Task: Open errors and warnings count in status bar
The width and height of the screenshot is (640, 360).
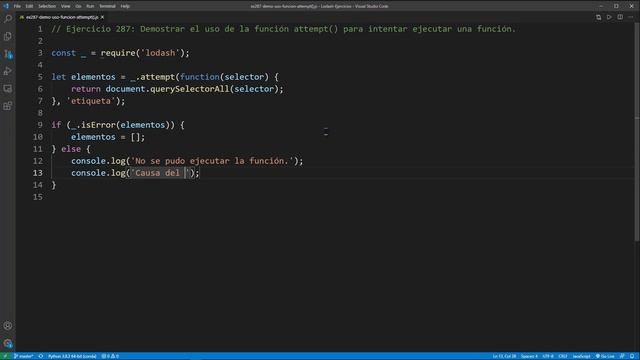Action: click(x=110, y=356)
